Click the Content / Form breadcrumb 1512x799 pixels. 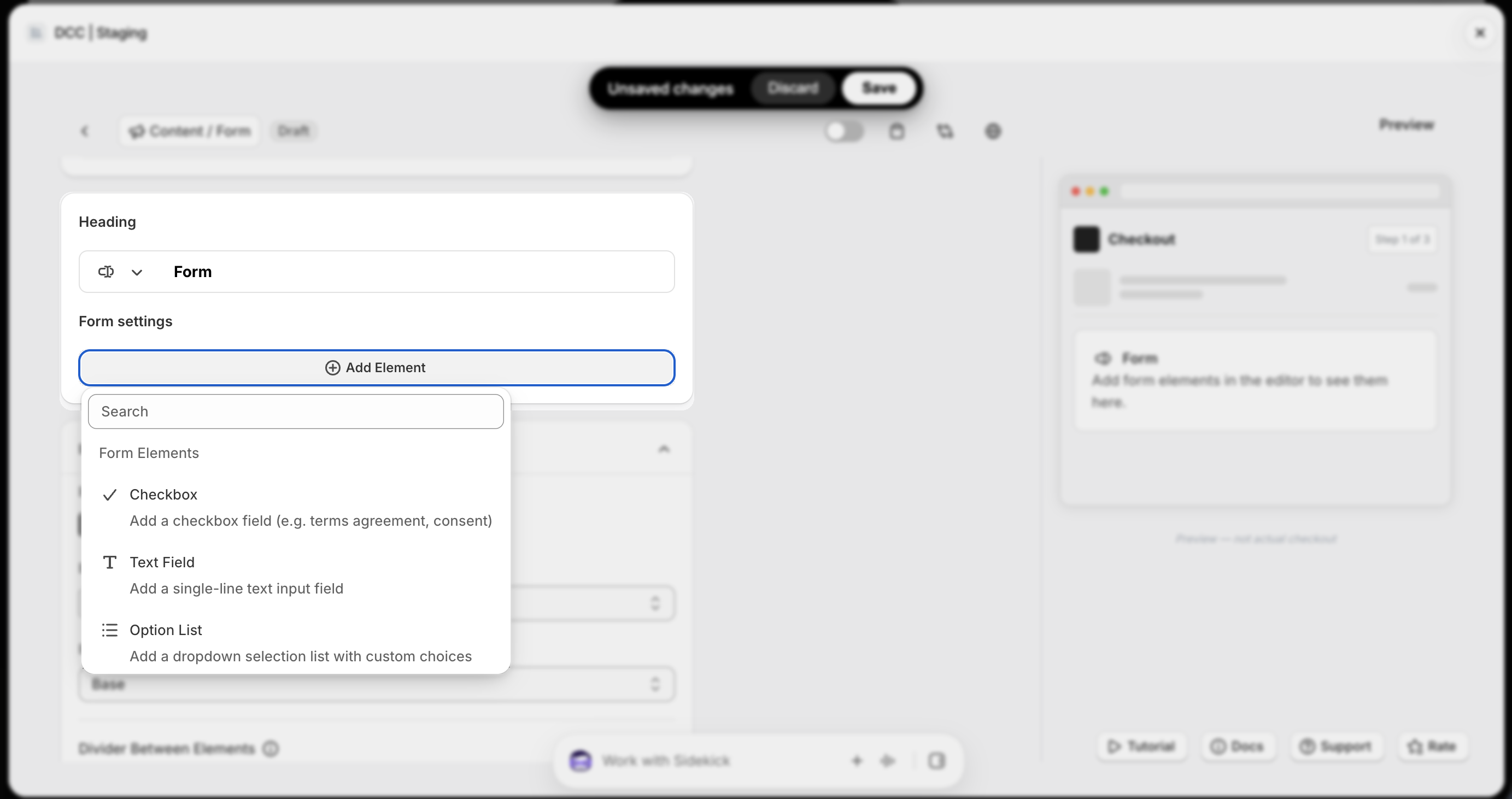coord(190,131)
